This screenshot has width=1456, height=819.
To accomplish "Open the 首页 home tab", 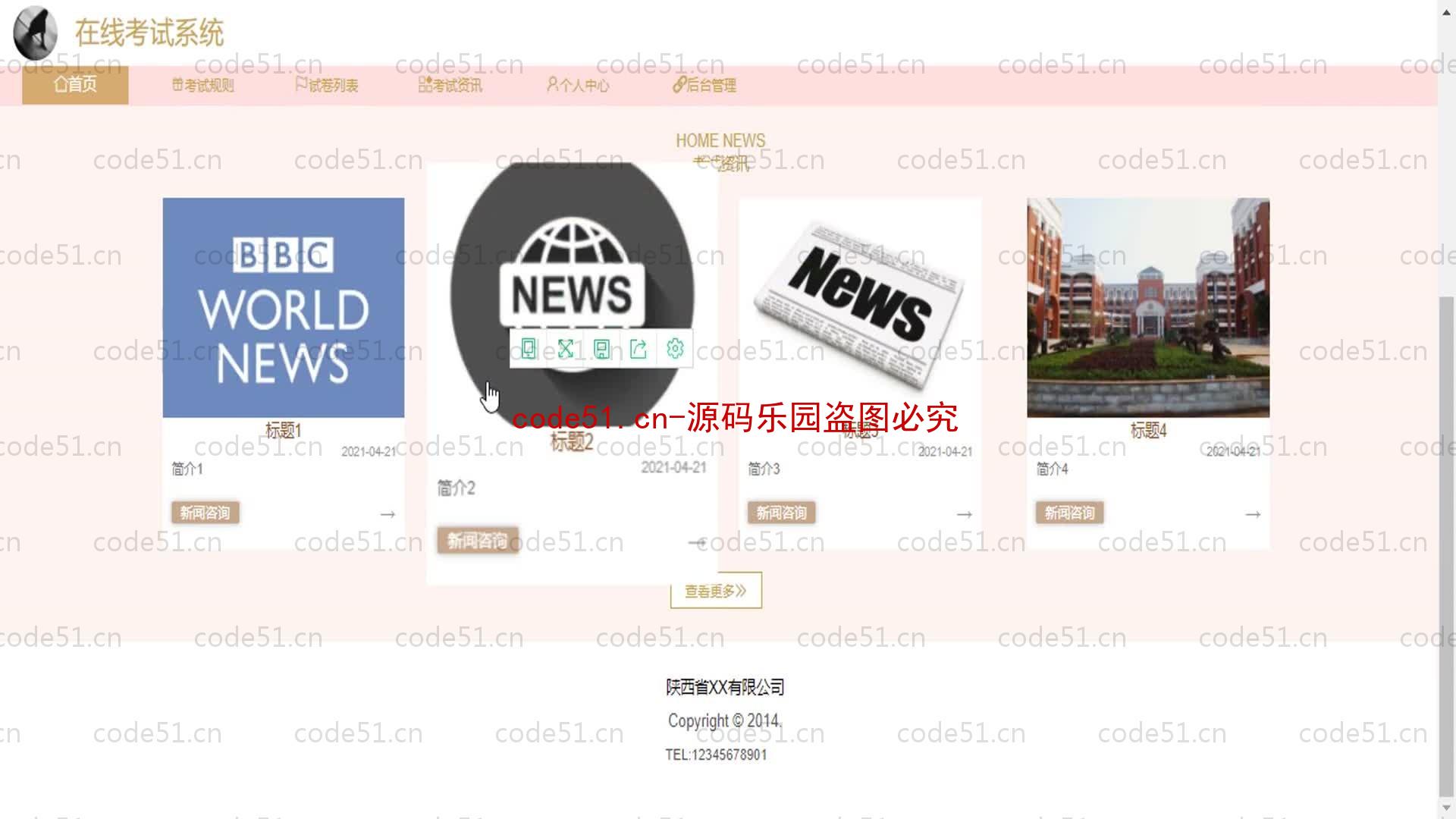I will (75, 84).
